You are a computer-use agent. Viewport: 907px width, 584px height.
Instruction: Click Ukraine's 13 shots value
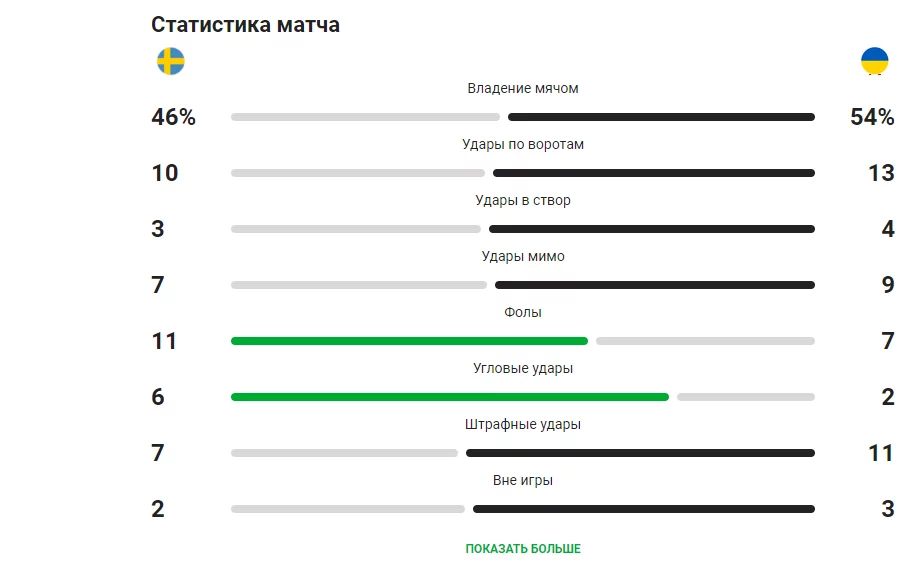coord(881,173)
